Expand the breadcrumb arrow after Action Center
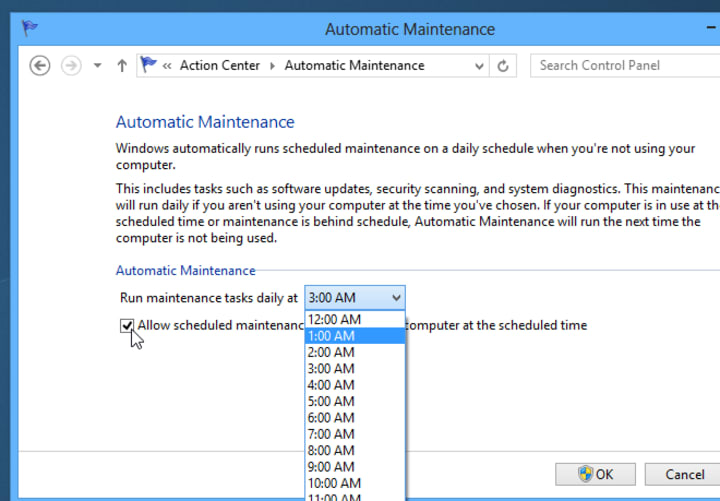The height and width of the screenshot is (501, 720). (x=272, y=66)
